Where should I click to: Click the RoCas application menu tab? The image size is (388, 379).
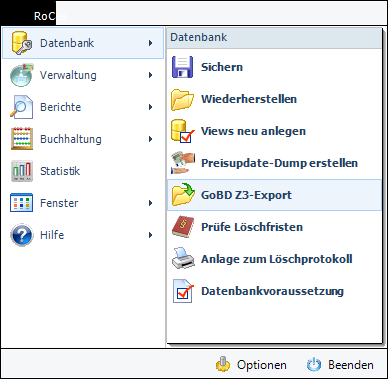(28, 13)
